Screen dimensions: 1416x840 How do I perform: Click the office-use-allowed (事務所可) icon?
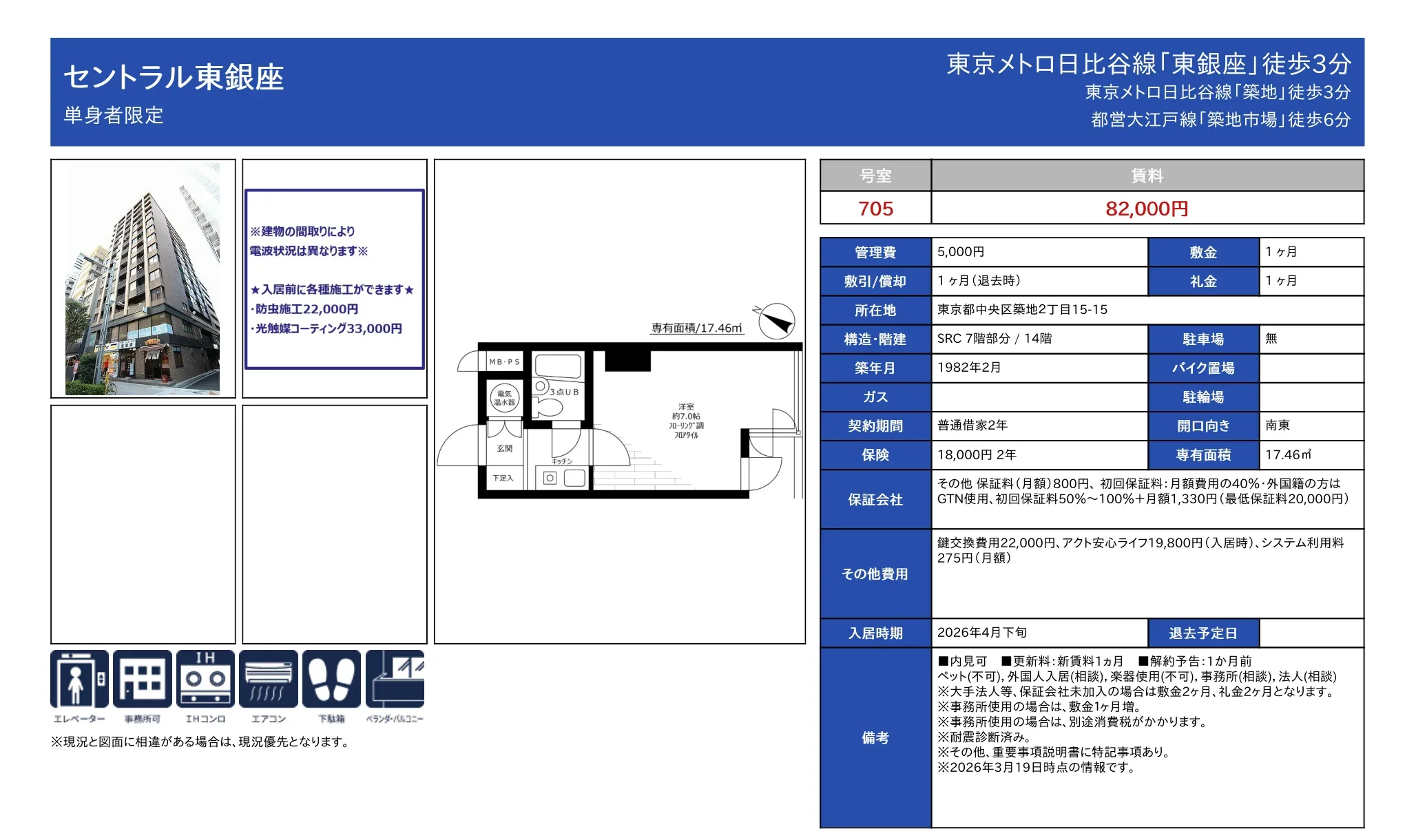(143, 679)
